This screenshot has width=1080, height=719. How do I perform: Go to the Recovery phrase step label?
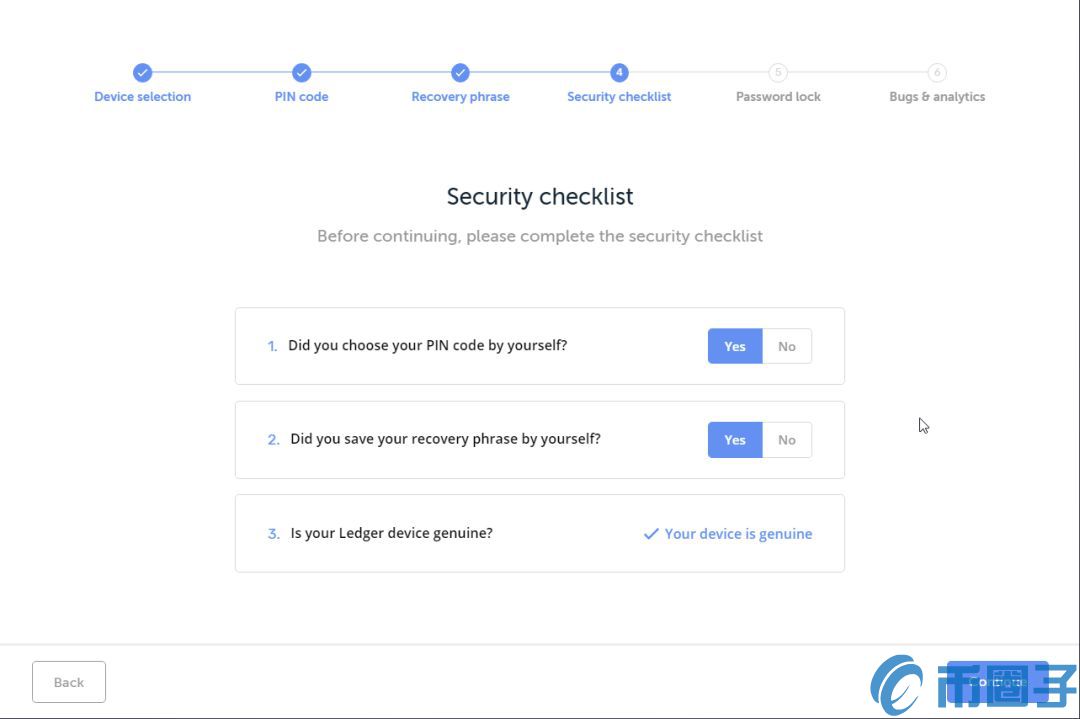[x=460, y=97]
